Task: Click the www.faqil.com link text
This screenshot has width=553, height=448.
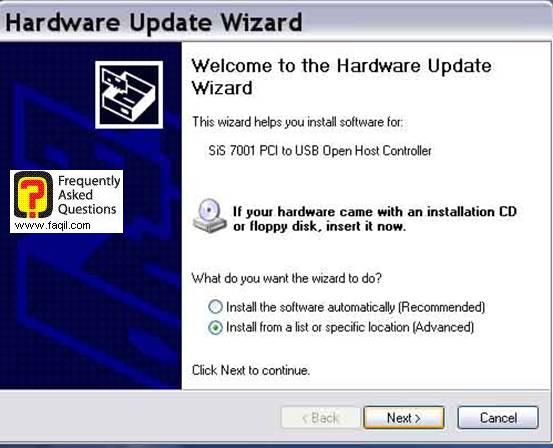Action: tap(53, 225)
